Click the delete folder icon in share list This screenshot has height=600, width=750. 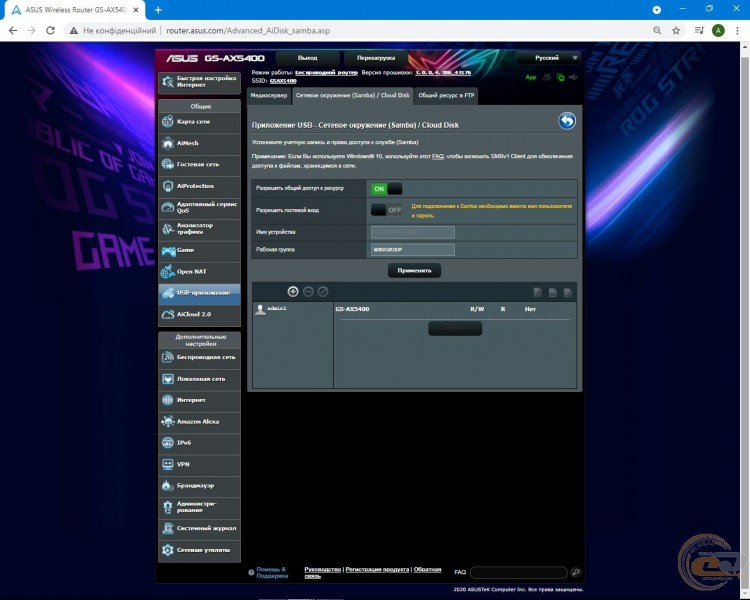click(552, 292)
